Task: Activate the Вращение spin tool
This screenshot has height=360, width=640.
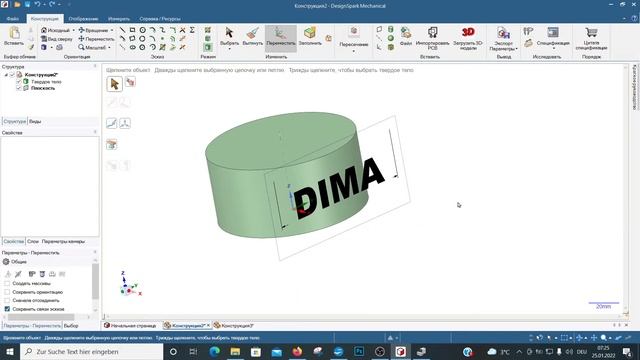Action: click(x=93, y=30)
